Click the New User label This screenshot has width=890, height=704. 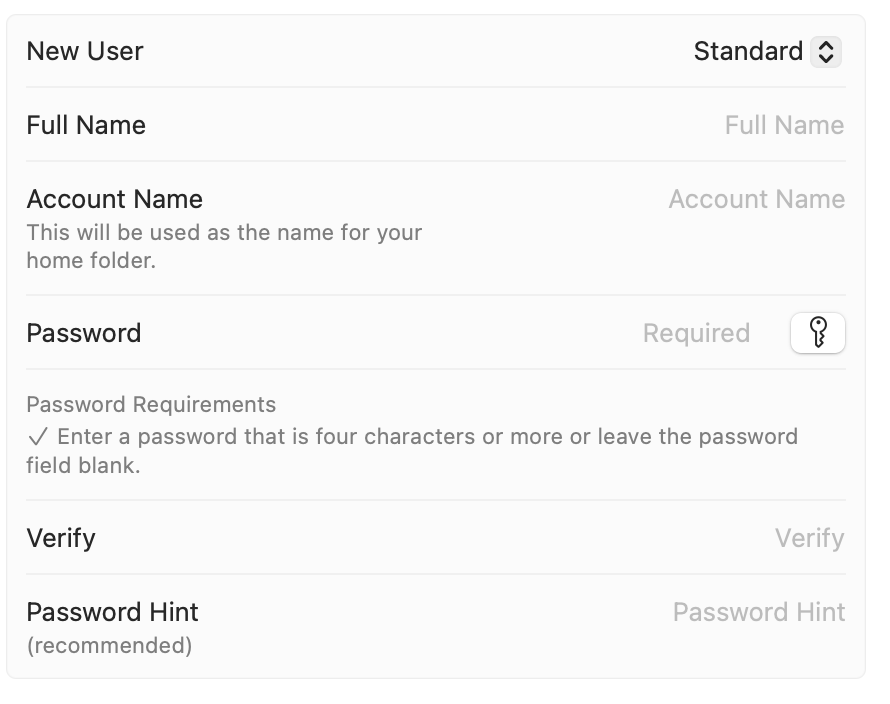tap(85, 51)
